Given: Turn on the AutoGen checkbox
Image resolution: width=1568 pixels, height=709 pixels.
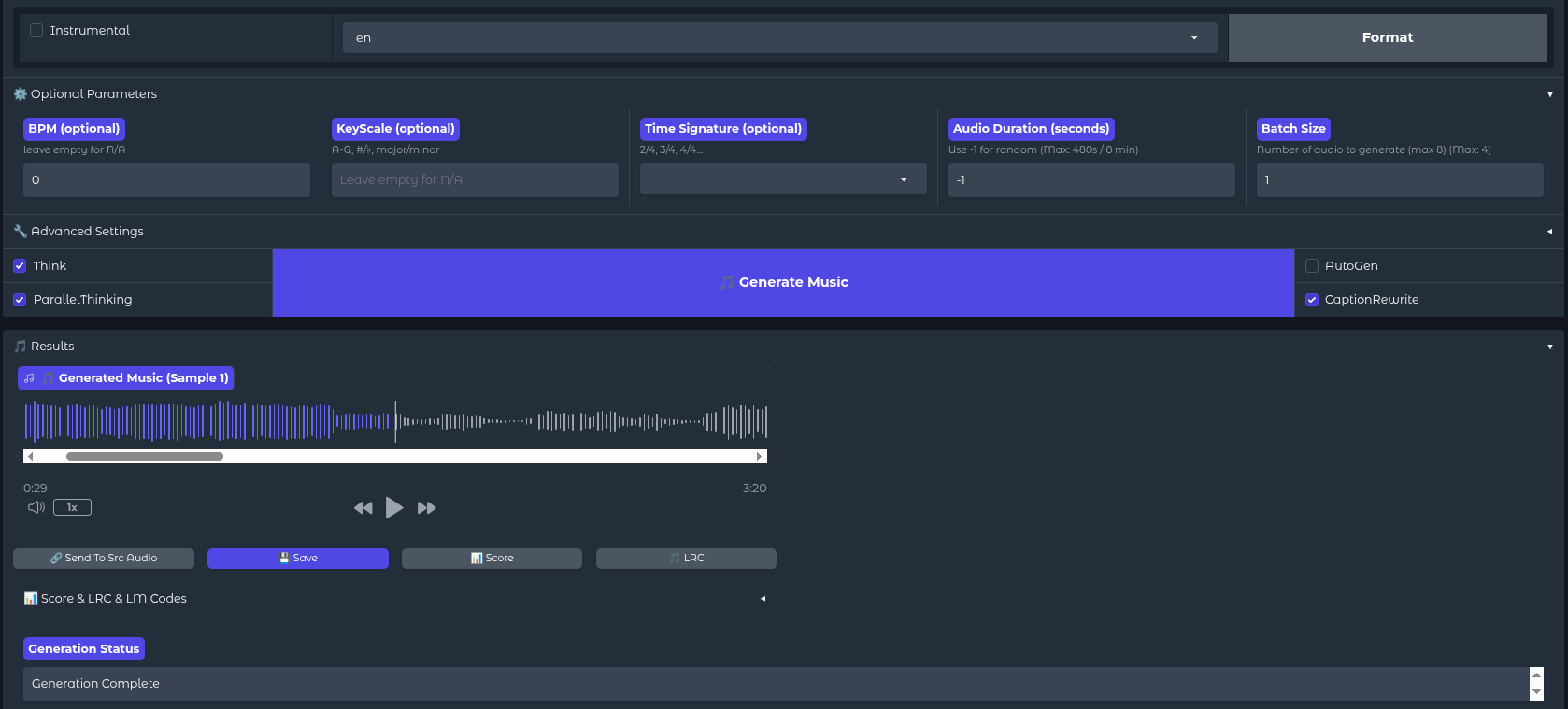Looking at the screenshot, I should pos(1312,266).
